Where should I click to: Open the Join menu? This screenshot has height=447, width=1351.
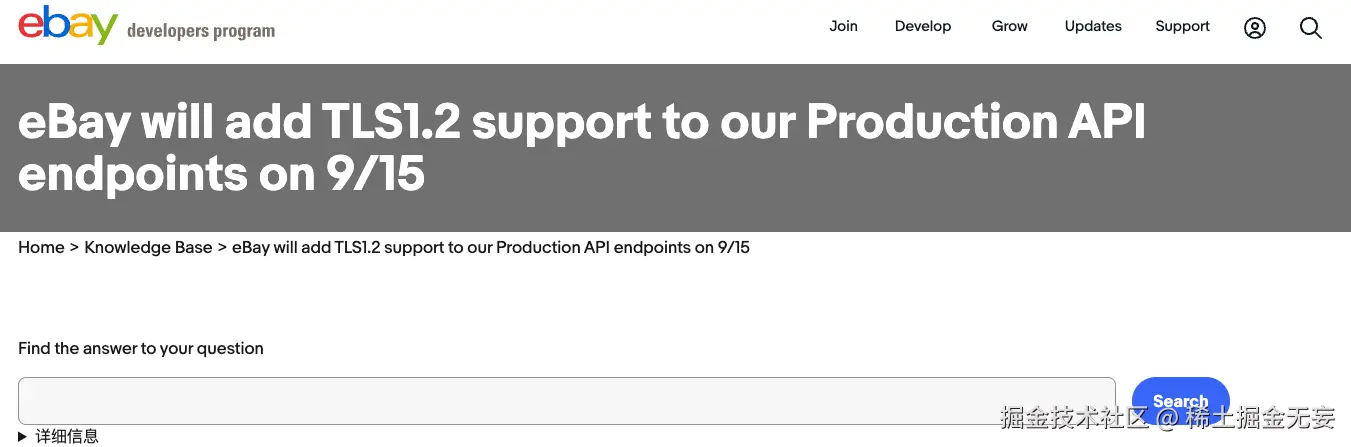tap(843, 26)
